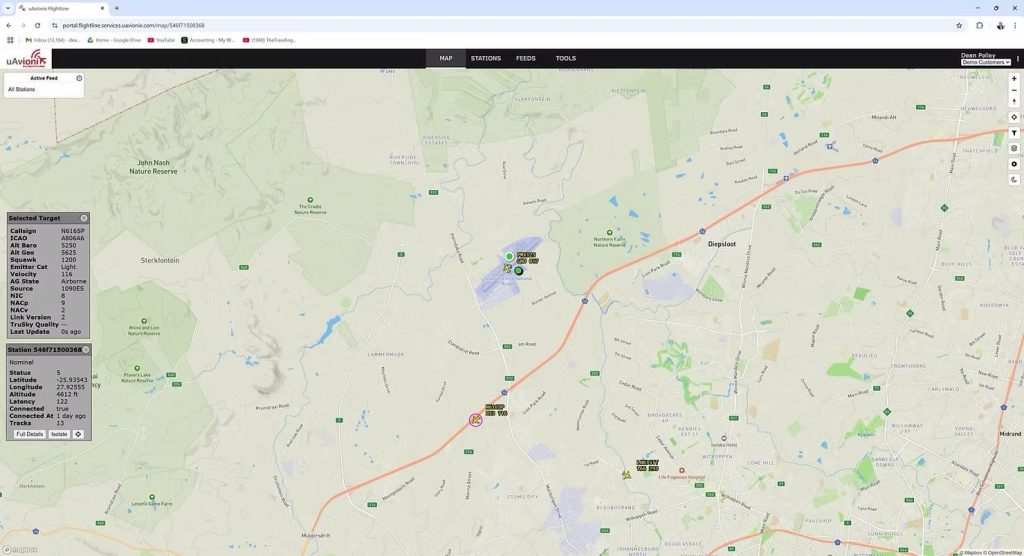This screenshot has width=1024, height=556.
Task: Open the map layers control
Action: [x=1014, y=148]
